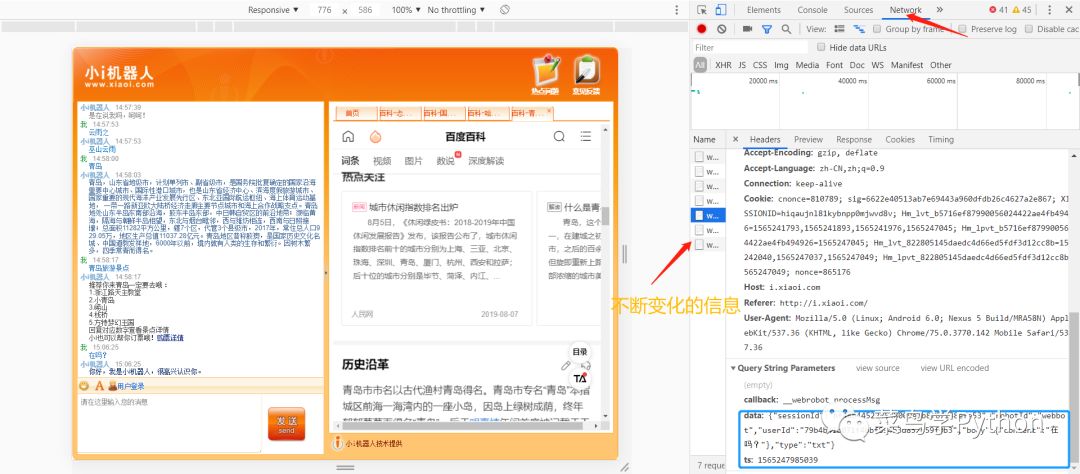Open the Responsive device dropdown

click(273, 10)
